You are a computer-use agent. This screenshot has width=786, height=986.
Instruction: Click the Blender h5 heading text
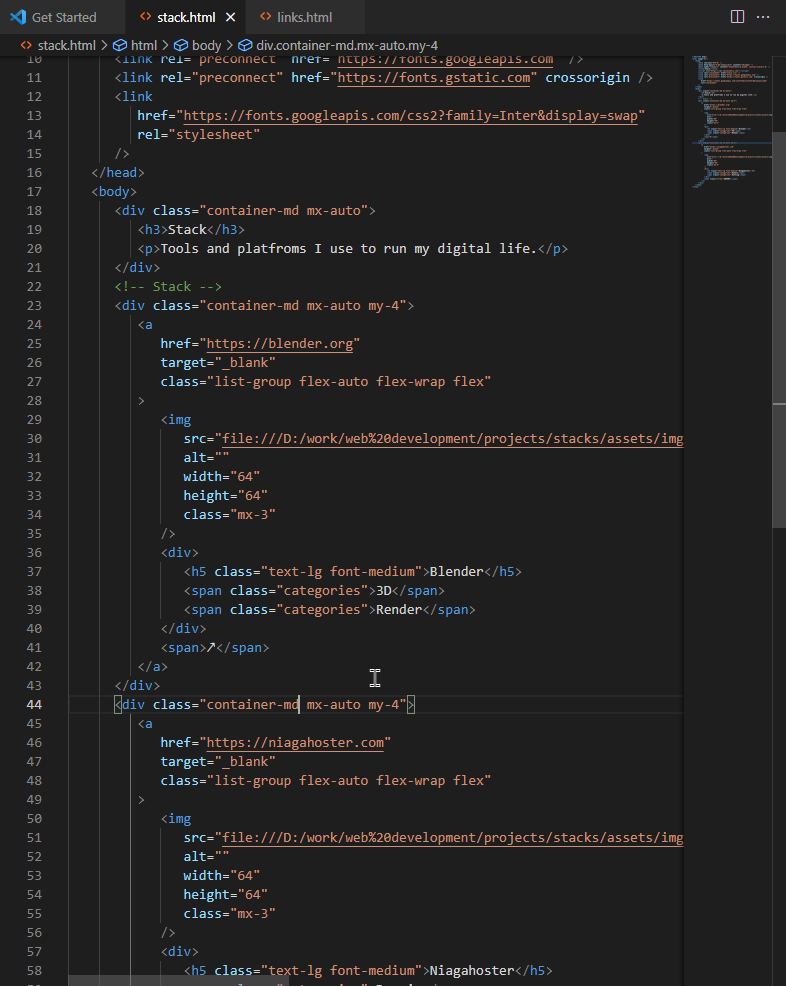pos(457,572)
